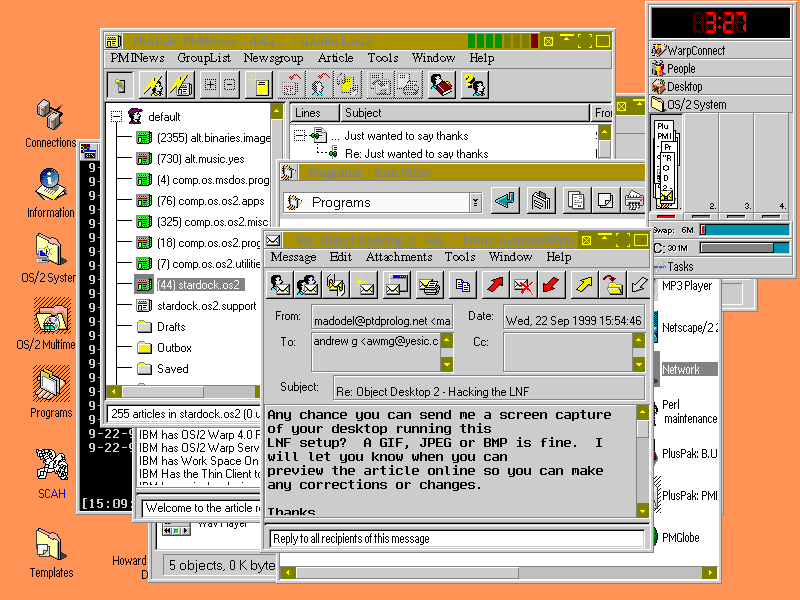800x600 pixels.
Task: Open the Newsgroup menu in PMINews
Action: click(x=273, y=58)
